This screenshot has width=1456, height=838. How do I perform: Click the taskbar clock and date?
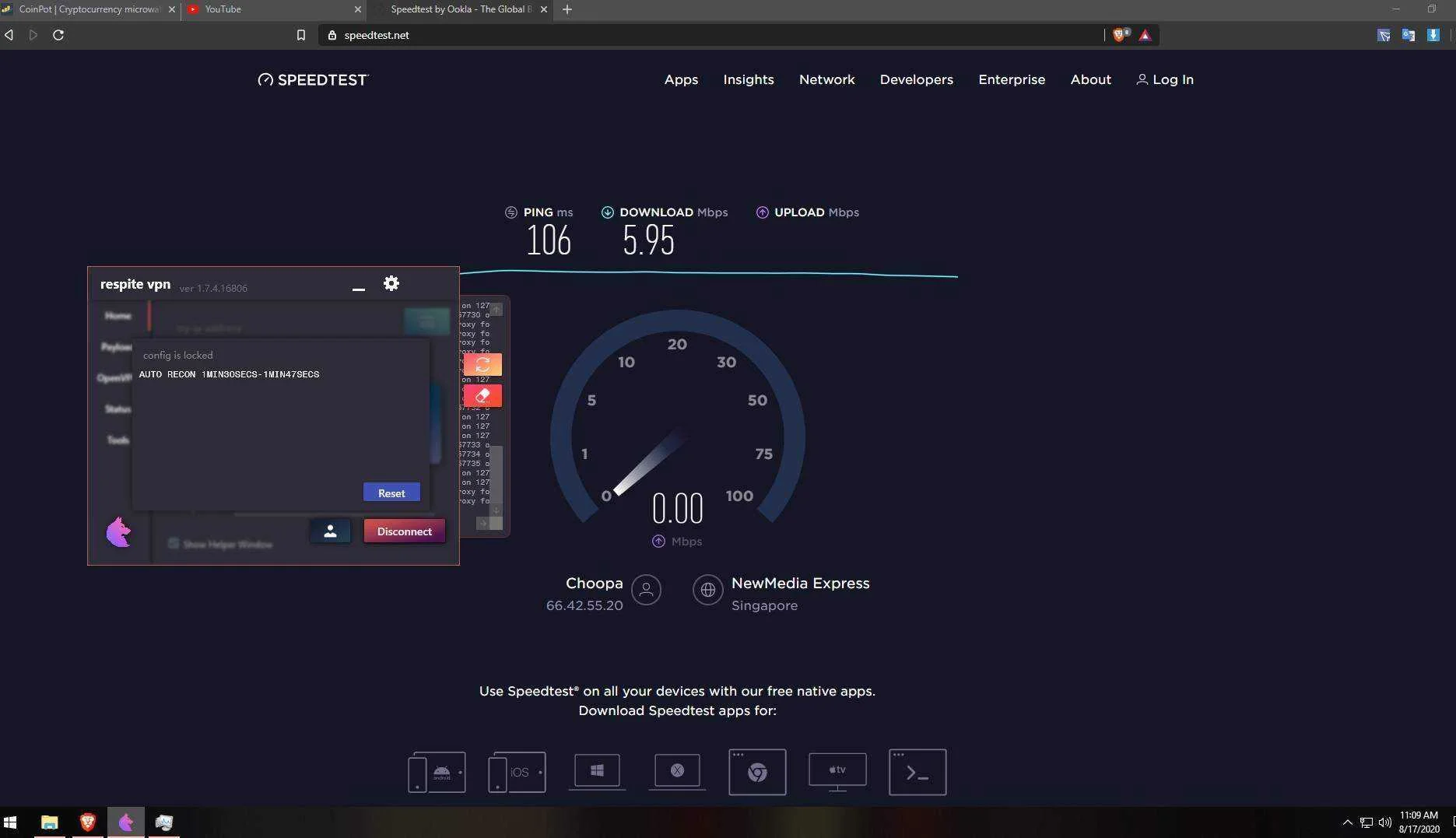(1419, 822)
